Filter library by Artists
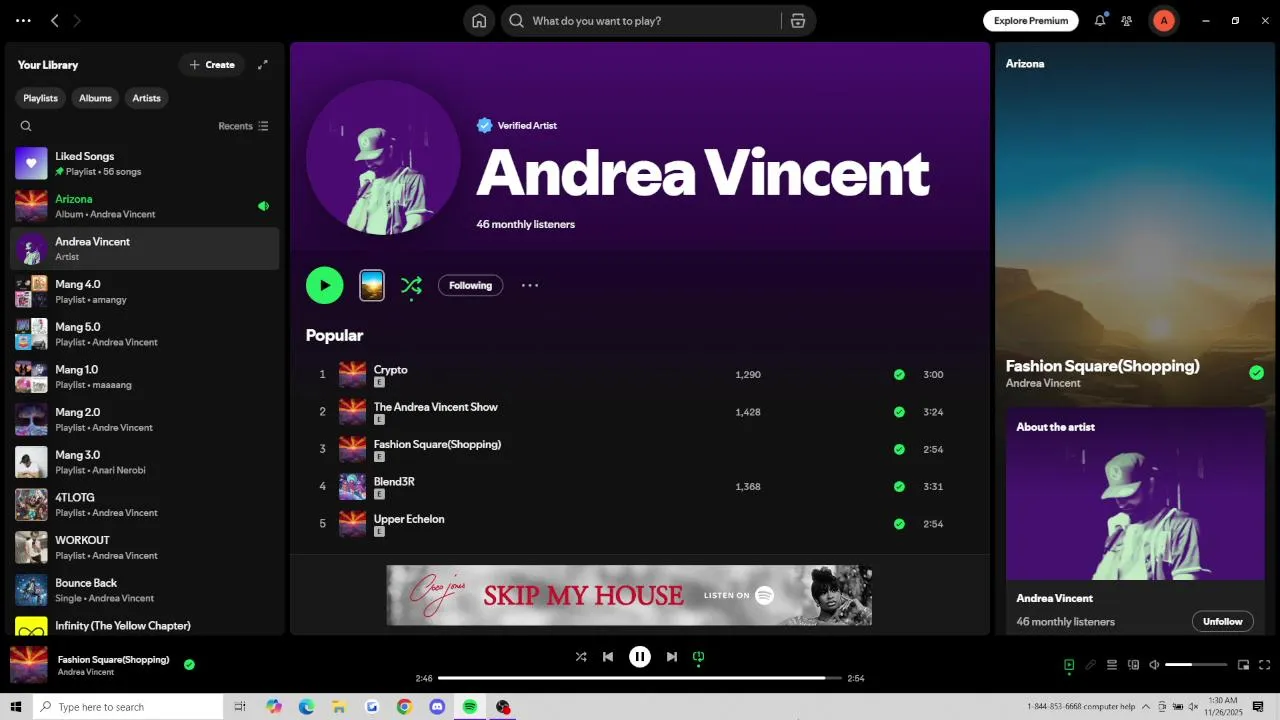Screen dimensions: 1280x720 146,98
